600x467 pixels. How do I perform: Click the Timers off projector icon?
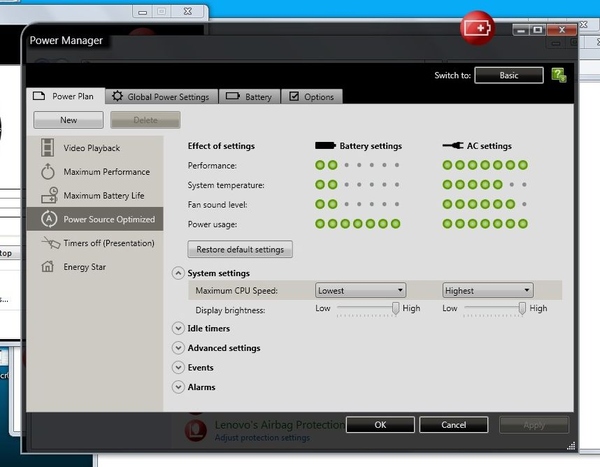(51, 243)
